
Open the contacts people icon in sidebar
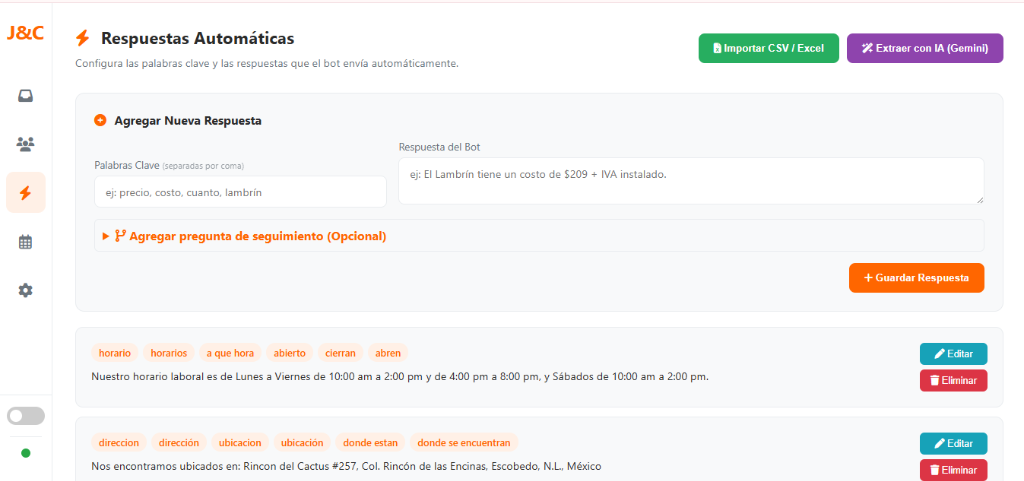point(25,144)
